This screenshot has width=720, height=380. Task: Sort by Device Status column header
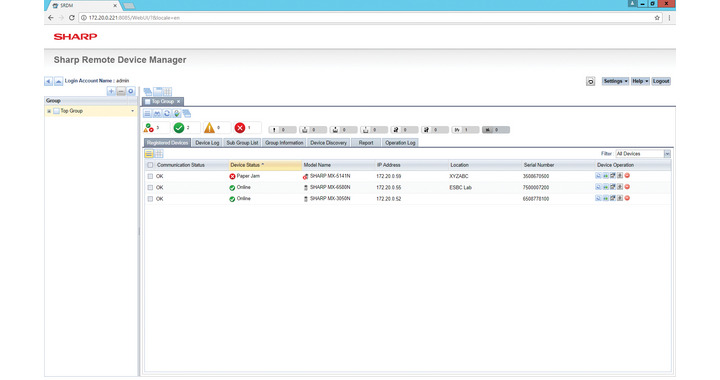point(265,165)
